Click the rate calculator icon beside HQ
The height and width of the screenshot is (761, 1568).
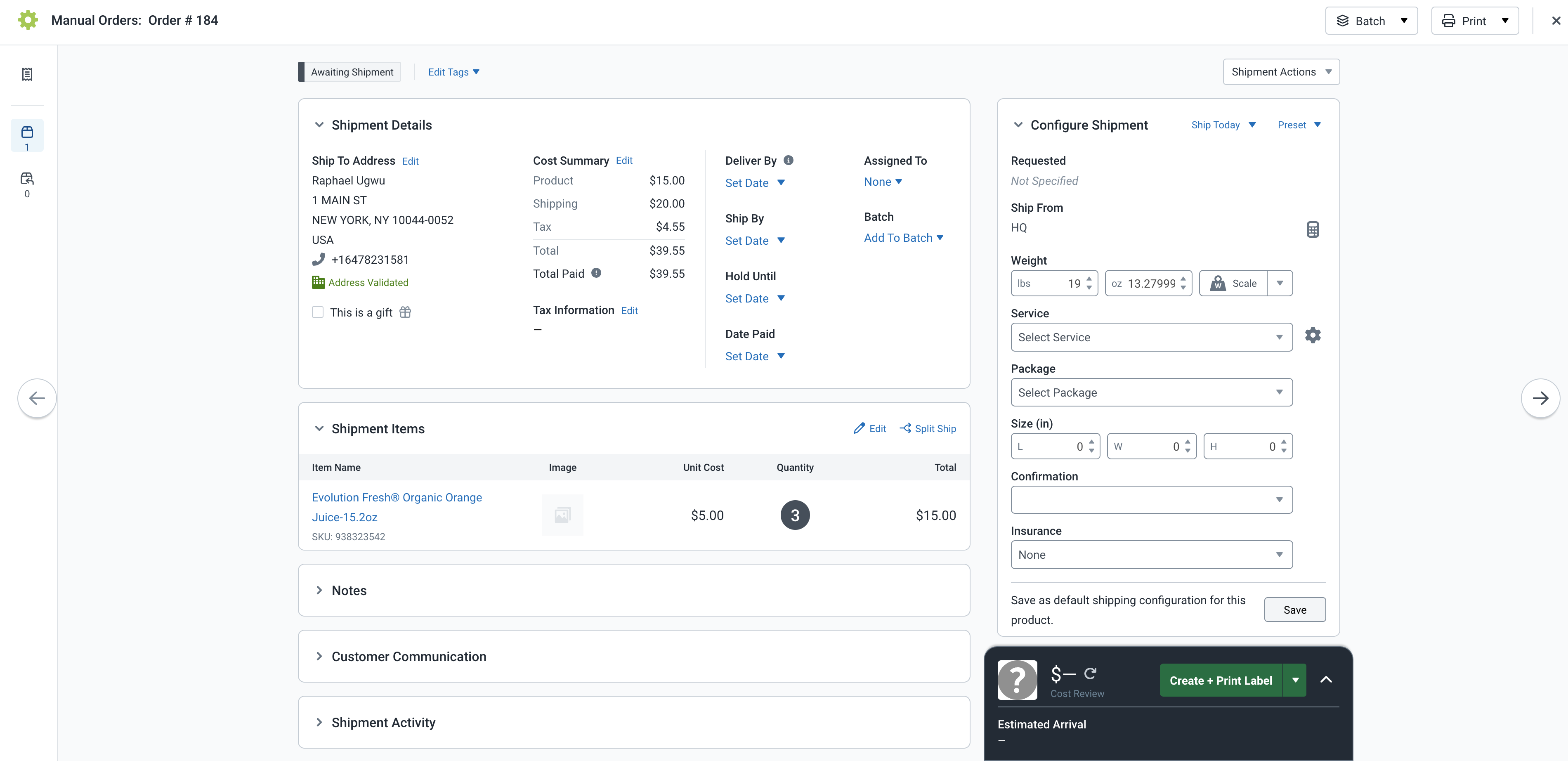[1312, 229]
